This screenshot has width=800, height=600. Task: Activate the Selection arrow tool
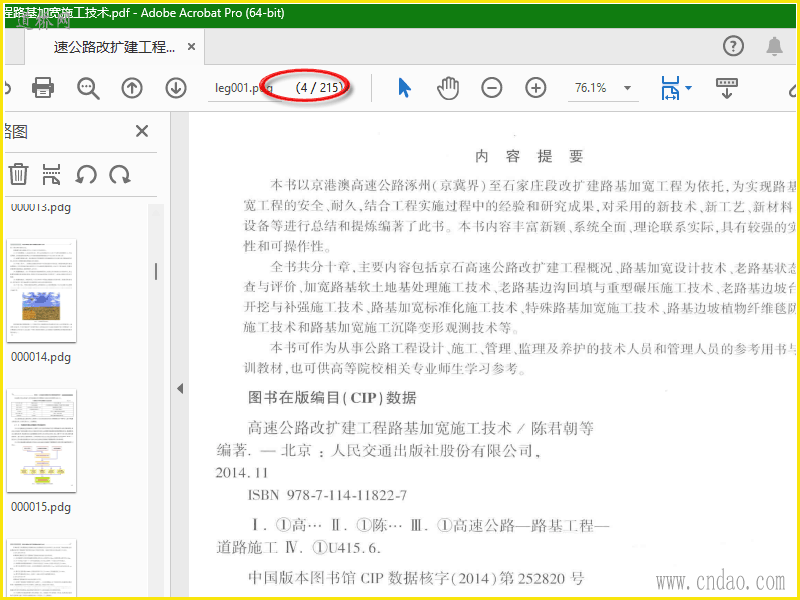(404, 88)
